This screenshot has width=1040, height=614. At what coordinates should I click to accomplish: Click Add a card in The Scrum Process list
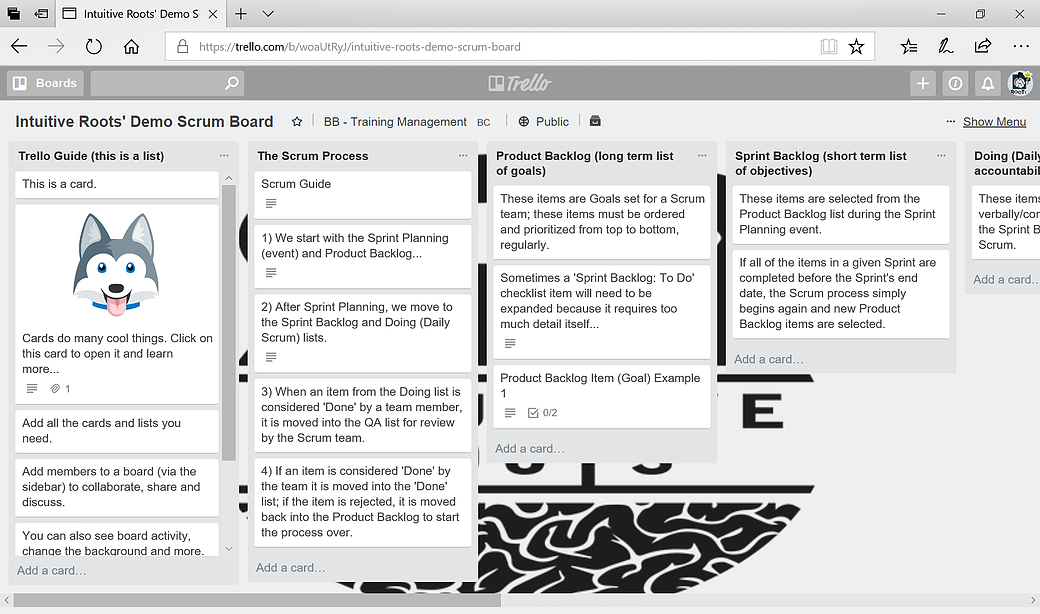291,568
